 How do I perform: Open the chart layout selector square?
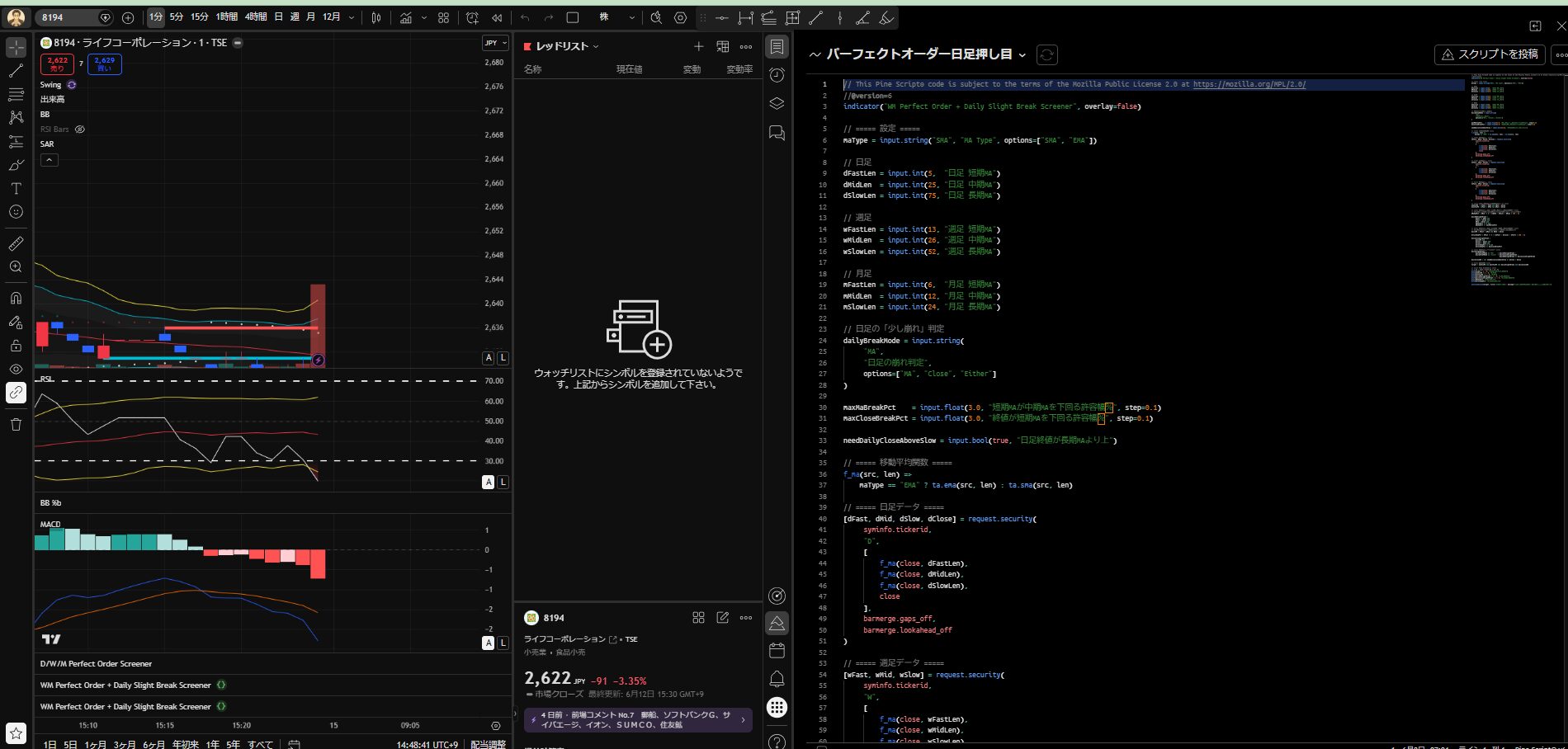click(x=573, y=17)
